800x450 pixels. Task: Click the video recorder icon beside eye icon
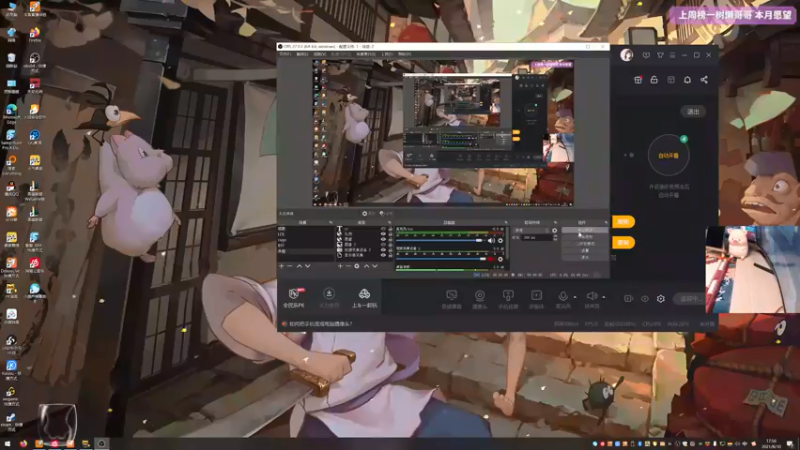click(628, 298)
